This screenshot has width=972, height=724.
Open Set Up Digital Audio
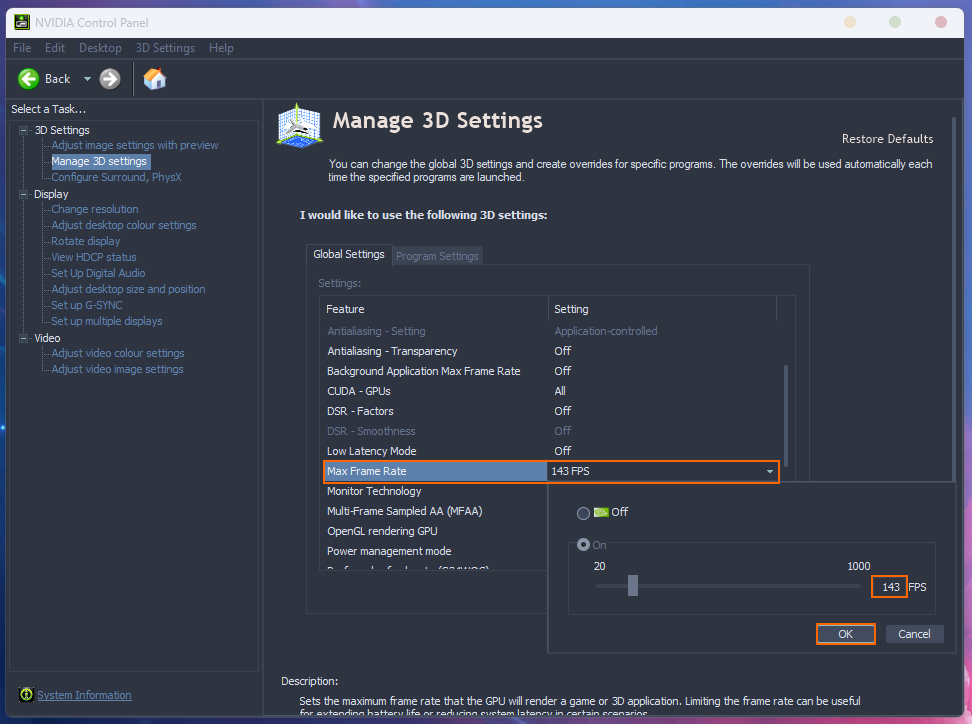(98, 273)
